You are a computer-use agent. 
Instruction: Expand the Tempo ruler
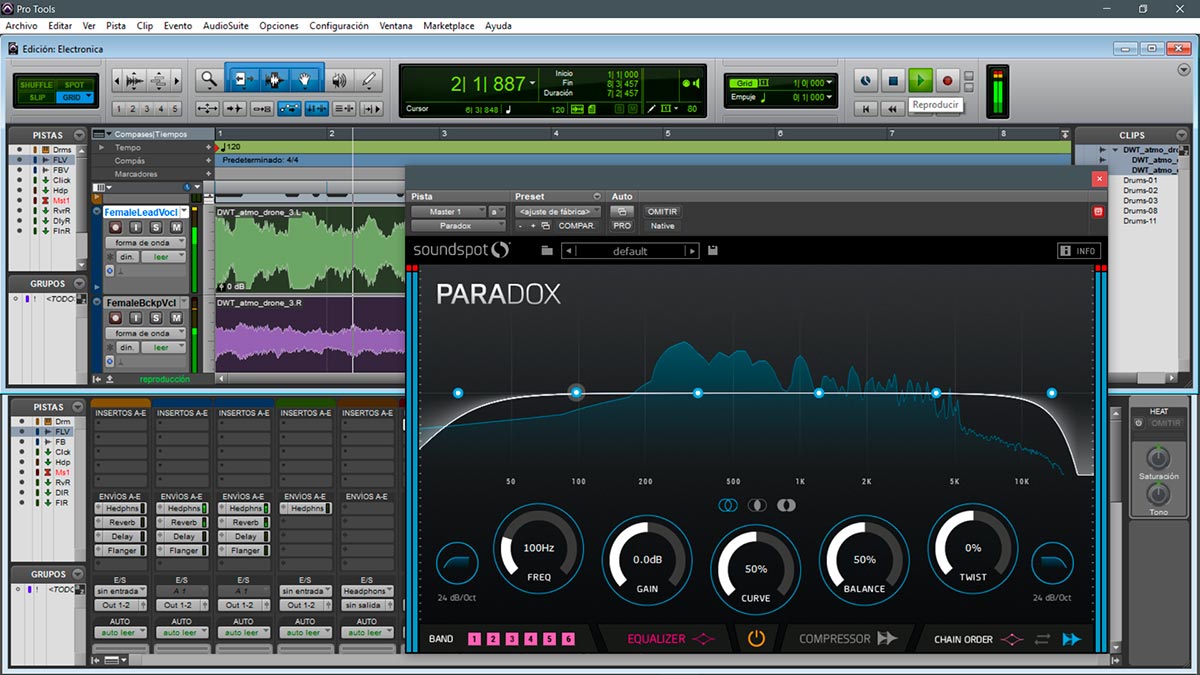[x=100, y=147]
